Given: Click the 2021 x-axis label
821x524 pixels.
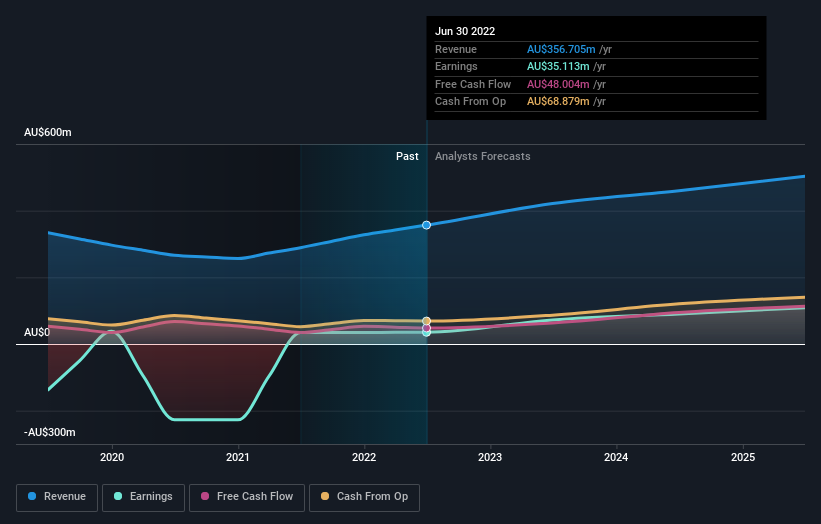Looking at the screenshot, I should [238, 457].
